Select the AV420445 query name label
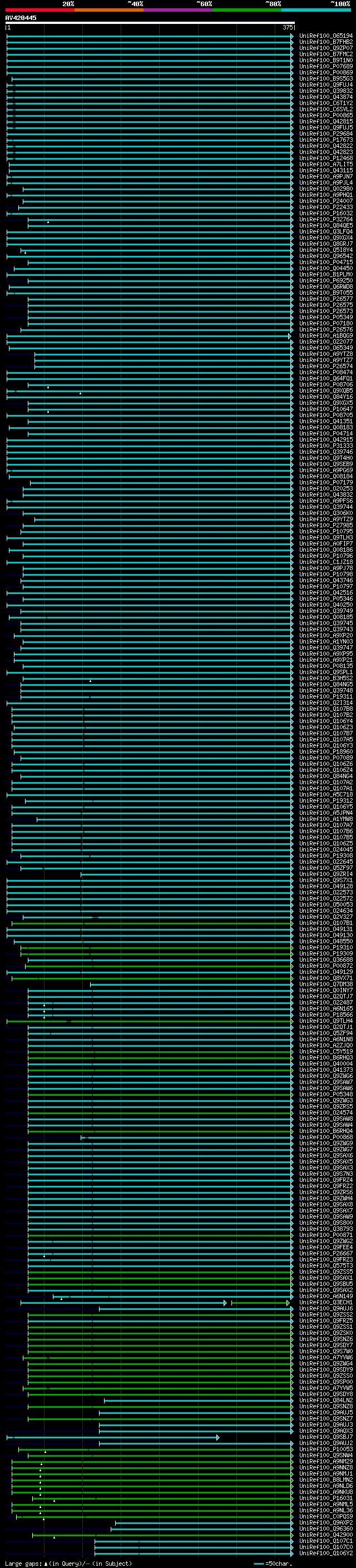 [x=21, y=18]
